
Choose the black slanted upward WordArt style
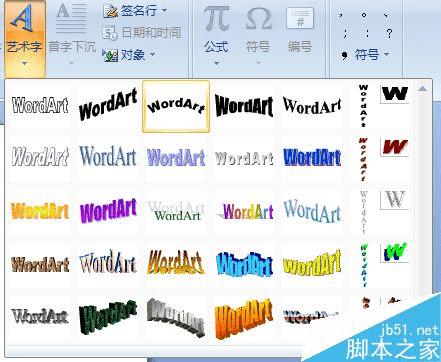coord(108,105)
